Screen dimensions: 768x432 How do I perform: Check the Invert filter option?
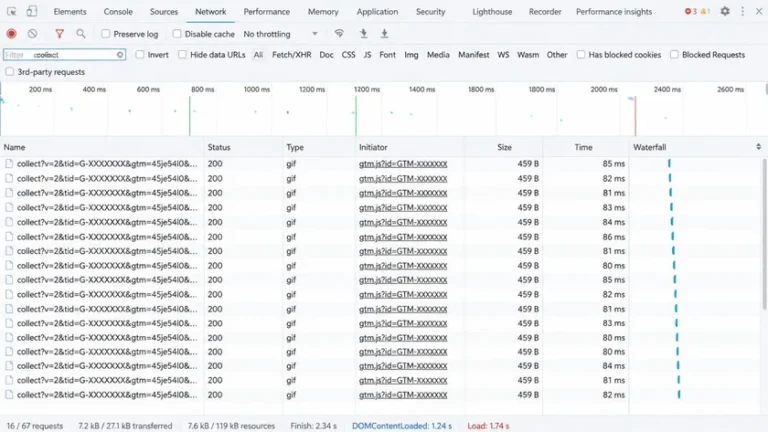[x=140, y=54]
